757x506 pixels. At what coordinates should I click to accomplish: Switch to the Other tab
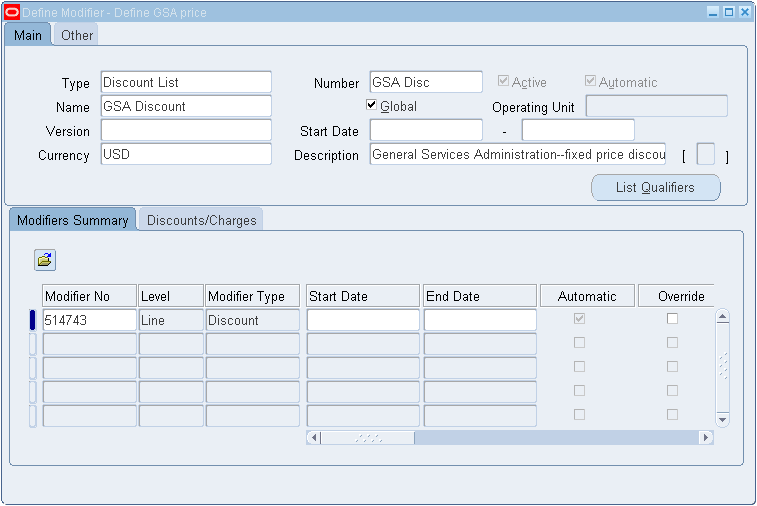coord(77,35)
